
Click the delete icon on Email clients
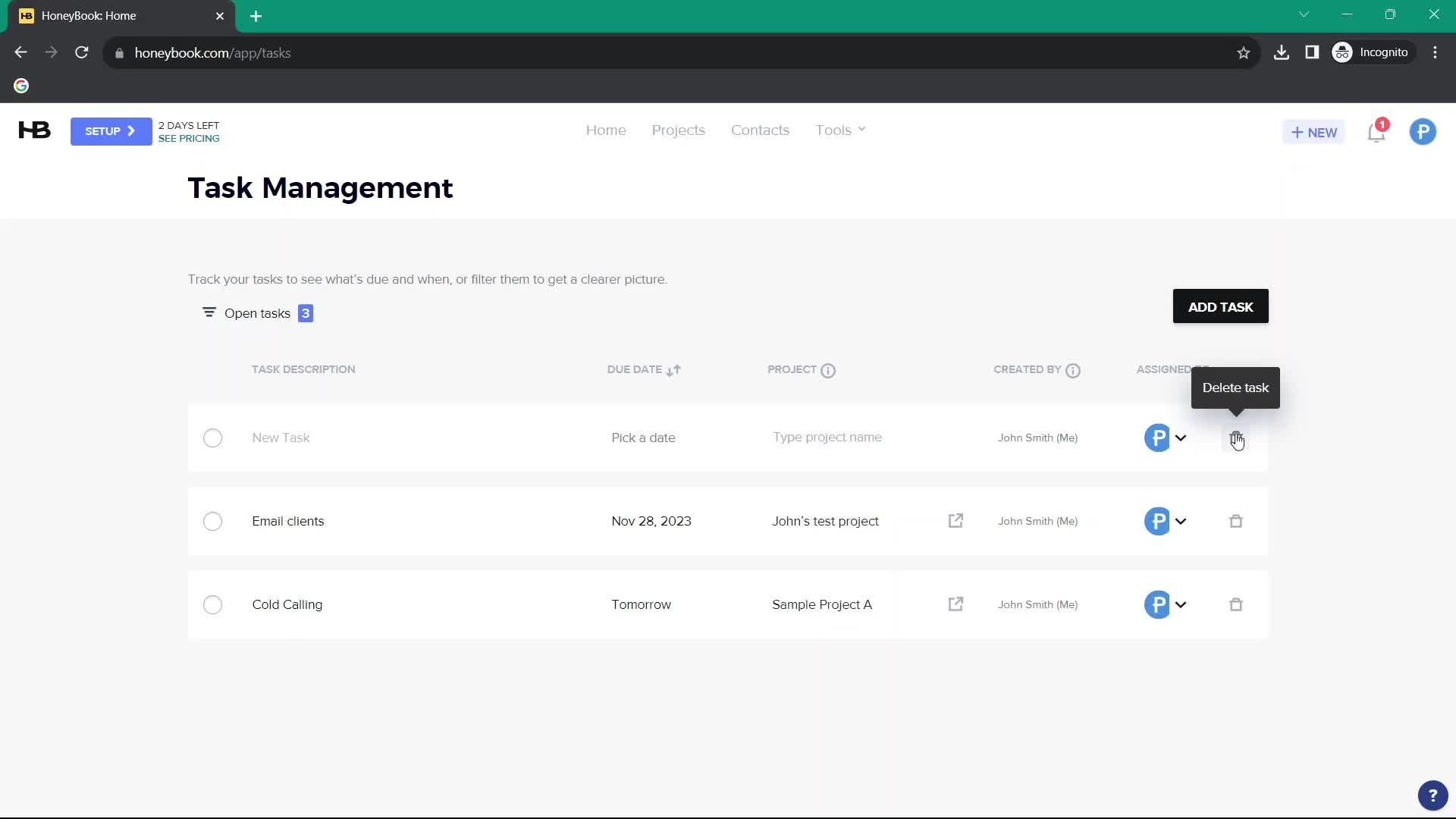pyautogui.click(x=1236, y=521)
